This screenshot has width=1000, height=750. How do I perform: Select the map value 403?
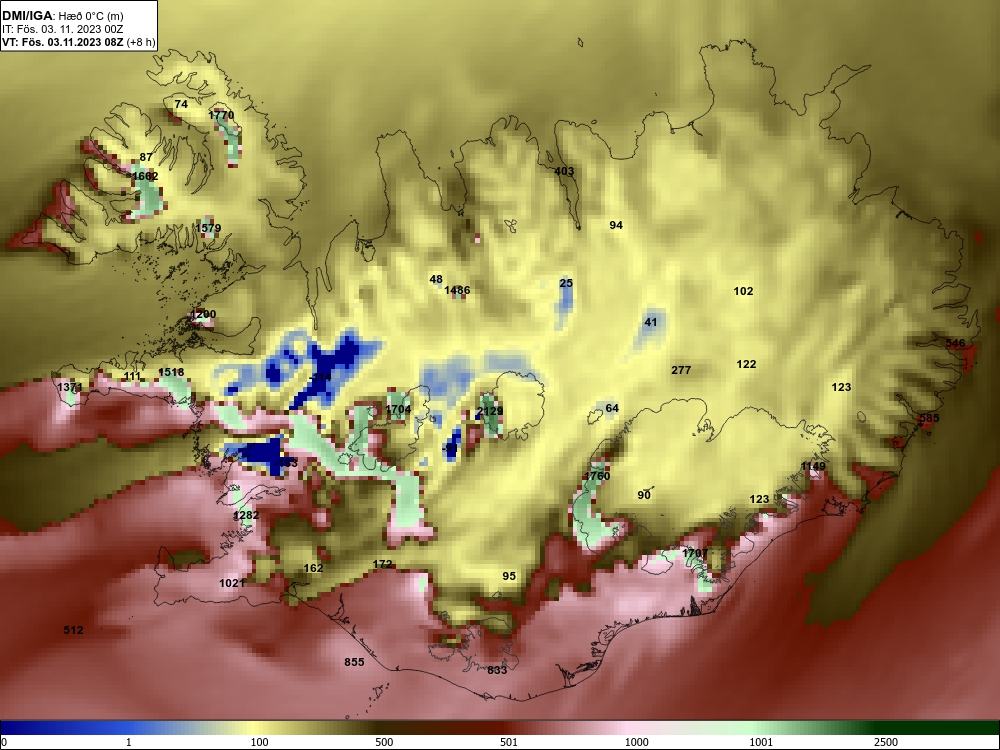[x=564, y=171]
